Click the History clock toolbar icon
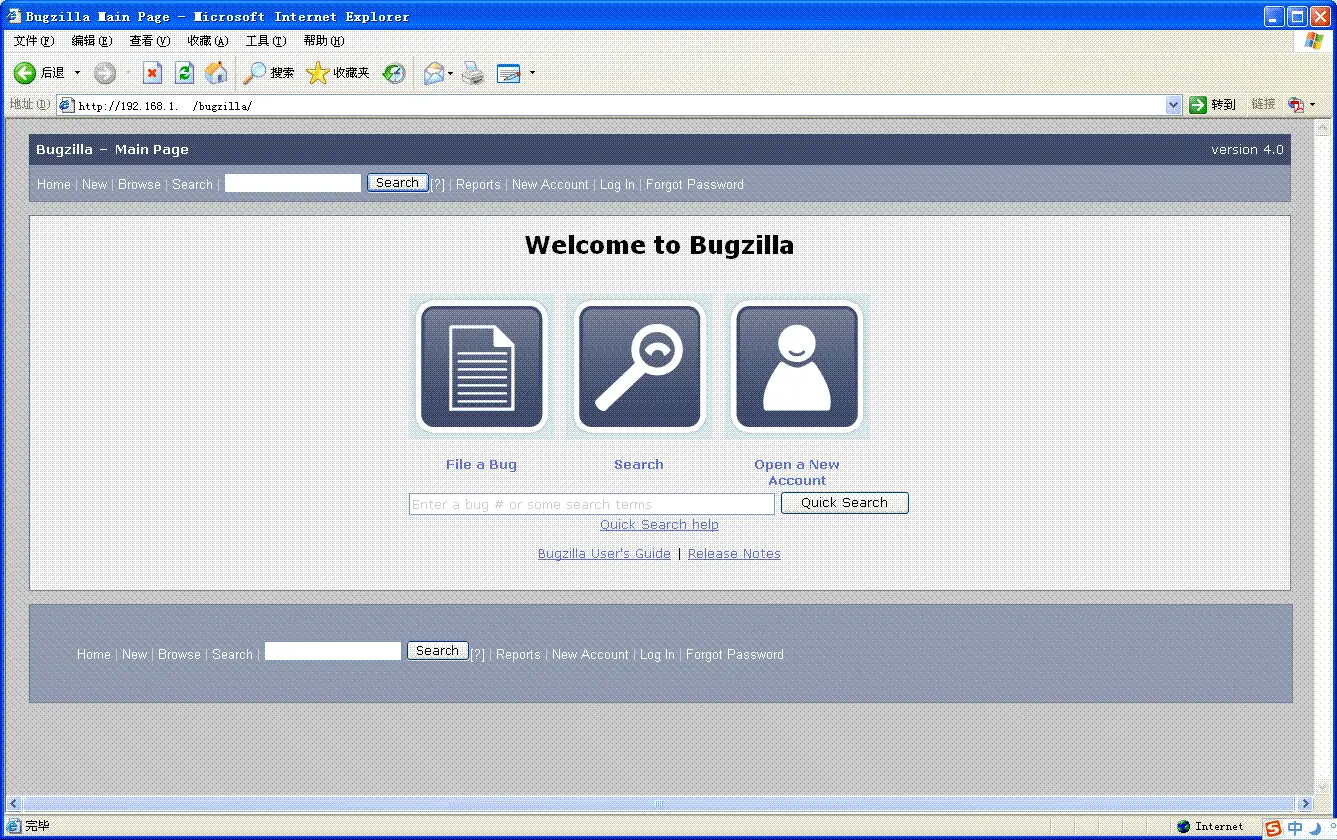1337x840 pixels. pyautogui.click(x=394, y=73)
